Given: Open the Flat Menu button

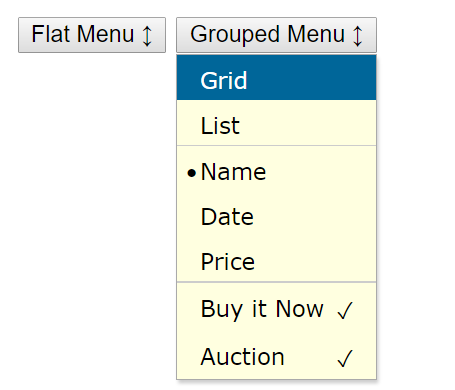Looking at the screenshot, I should [92, 35].
